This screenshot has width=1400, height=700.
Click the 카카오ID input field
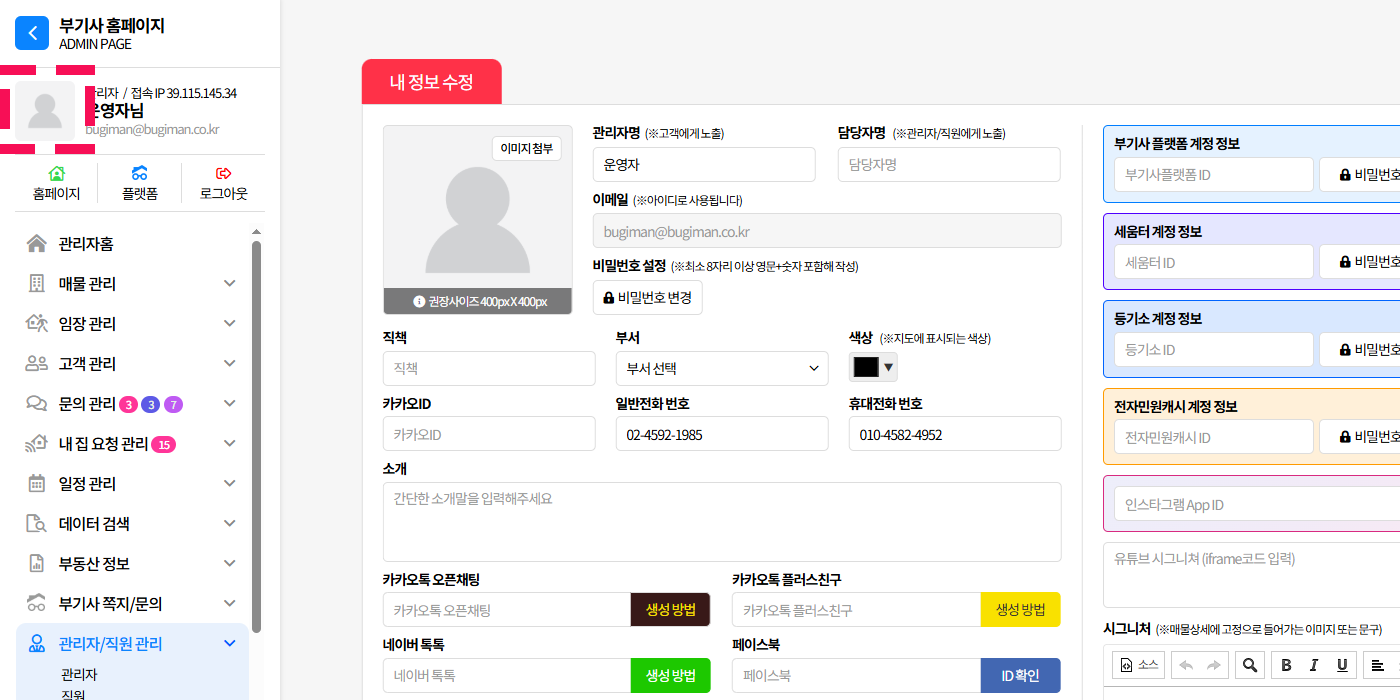point(489,435)
